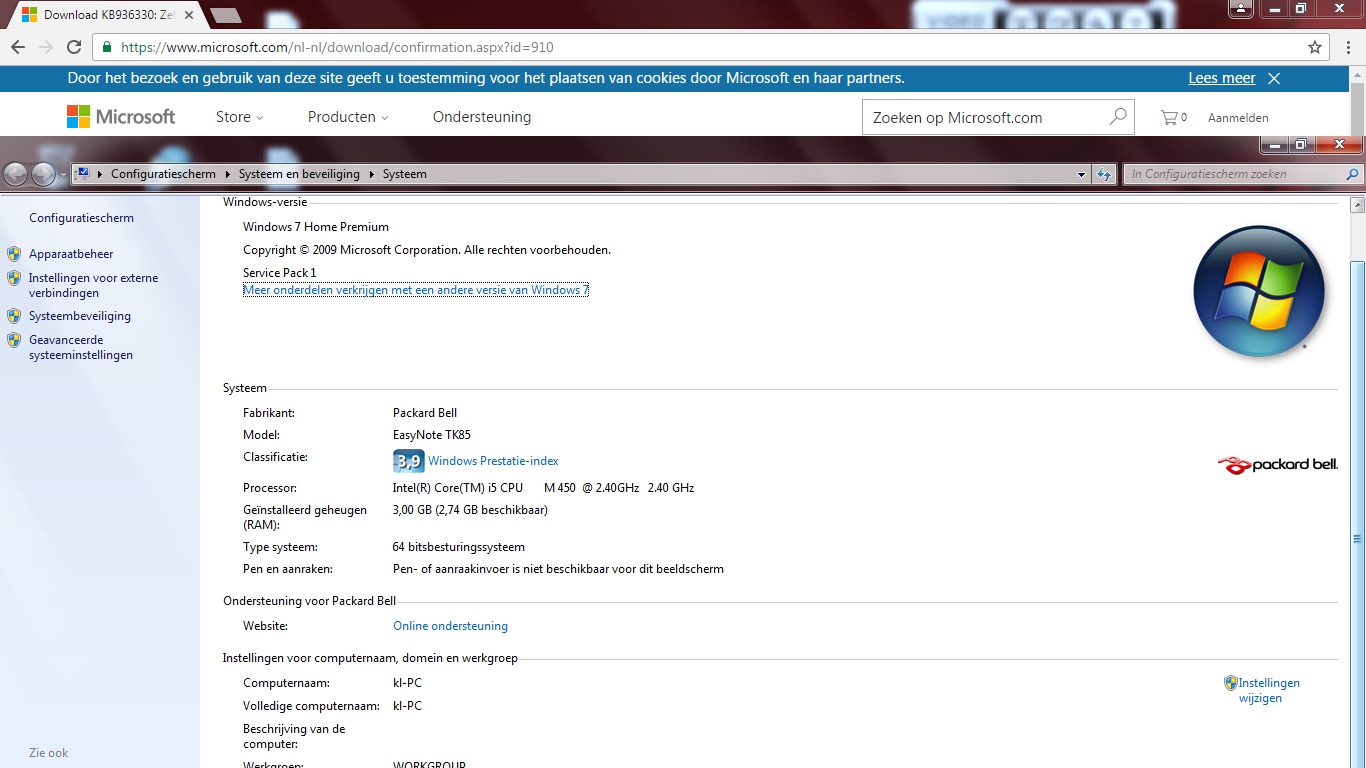1366x768 pixels.
Task: Click kI-PC next to Computernaam
Action: coord(407,683)
